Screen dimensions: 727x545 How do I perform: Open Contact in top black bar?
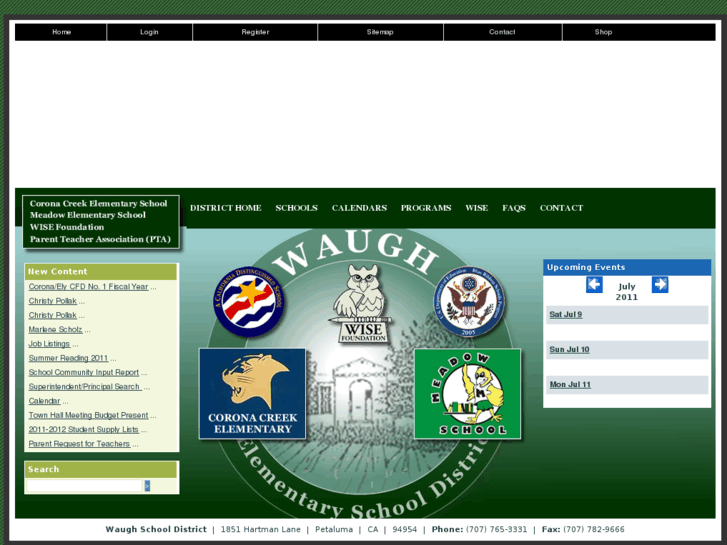click(x=502, y=32)
